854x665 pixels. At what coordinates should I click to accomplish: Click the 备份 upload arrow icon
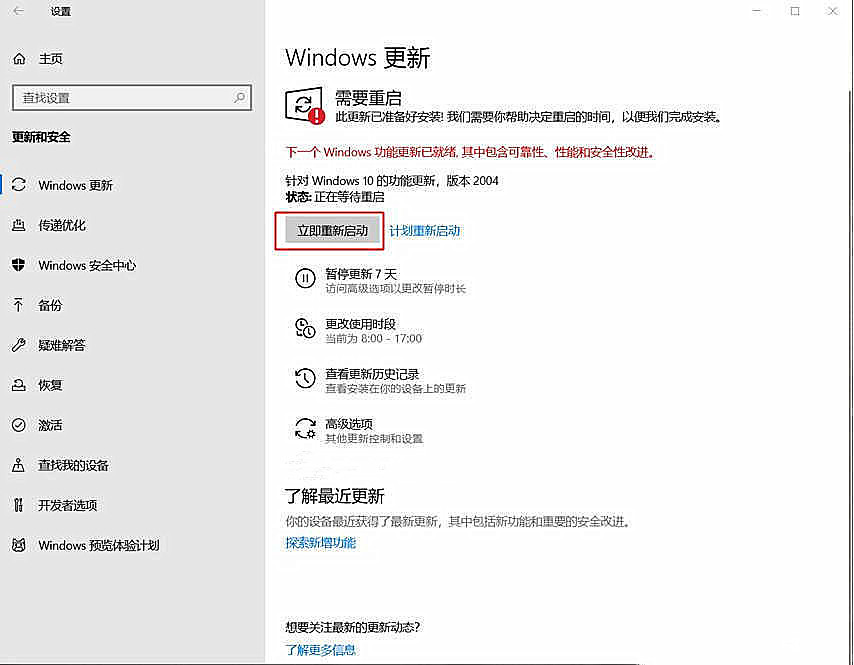pos(19,304)
